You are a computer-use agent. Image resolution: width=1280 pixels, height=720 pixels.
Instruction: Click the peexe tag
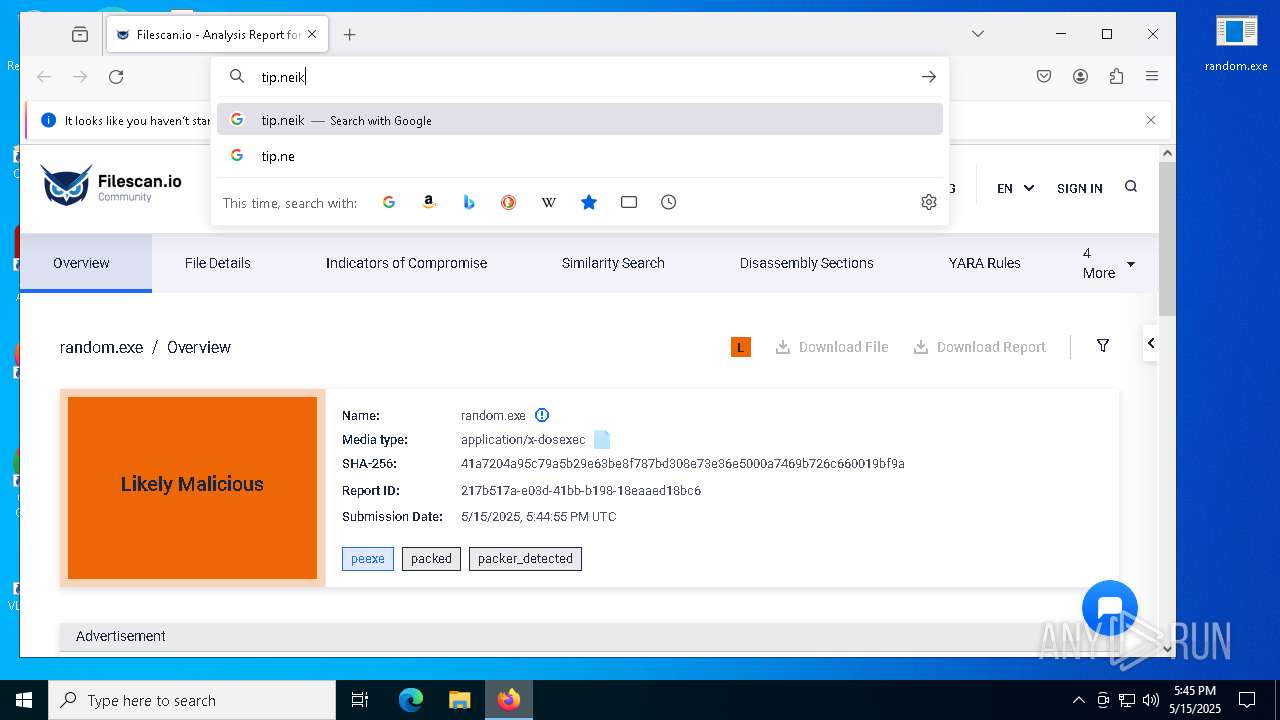(x=368, y=559)
